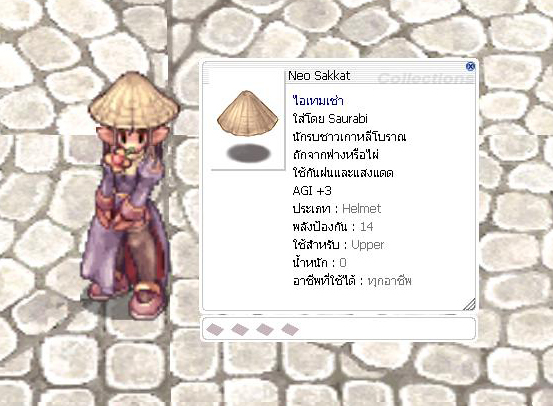Select the third empty card slot diamond

pos(265,330)
